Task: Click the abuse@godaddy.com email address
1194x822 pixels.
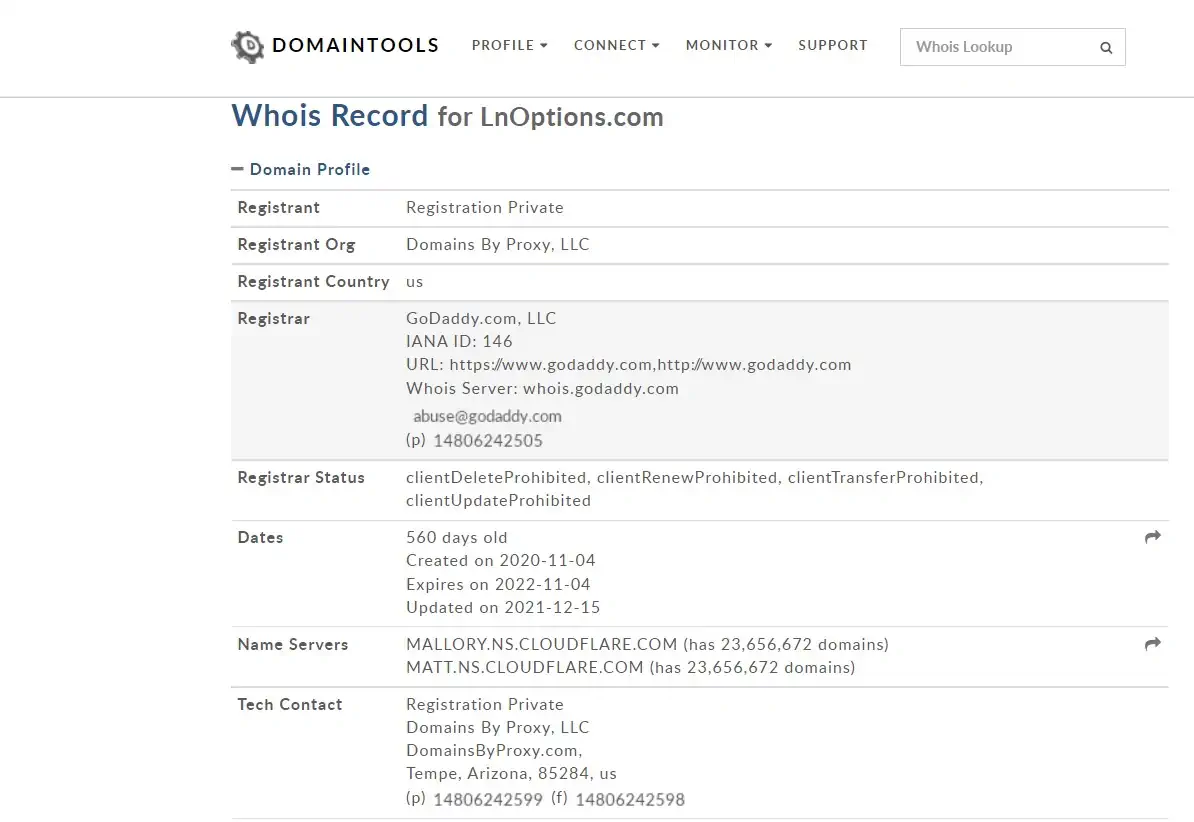Action: pyautogui.click(x=487, y=417)
